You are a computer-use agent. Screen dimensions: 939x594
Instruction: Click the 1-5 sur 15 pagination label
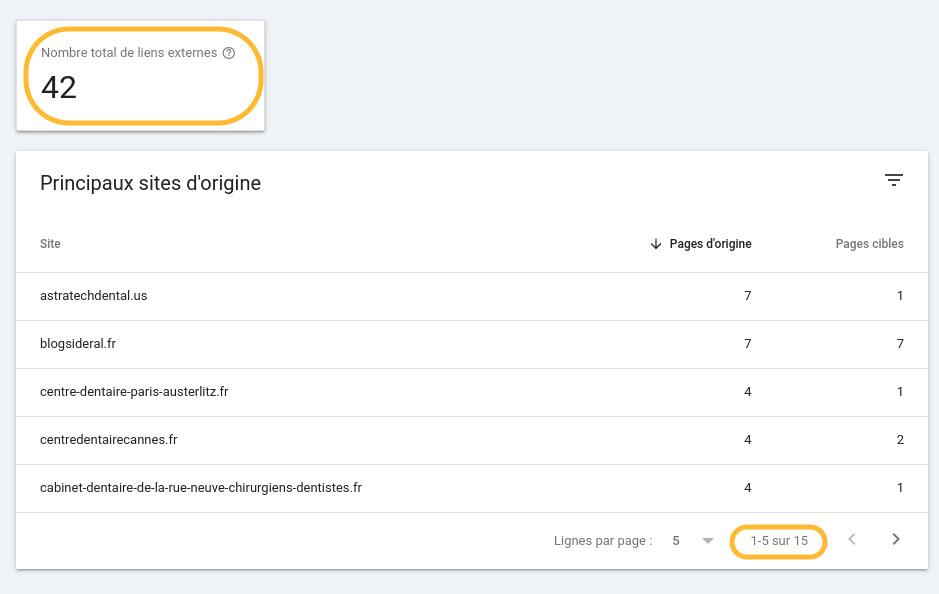[778, 540]
